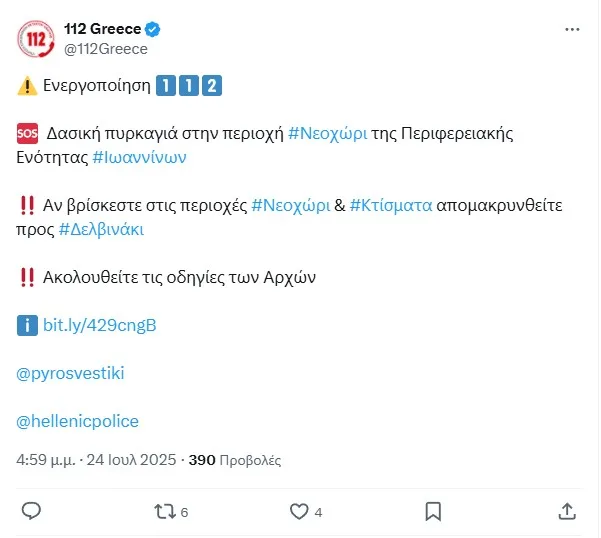Like the tweet with heart icon
601x538 pixels.
coord(298,511)
